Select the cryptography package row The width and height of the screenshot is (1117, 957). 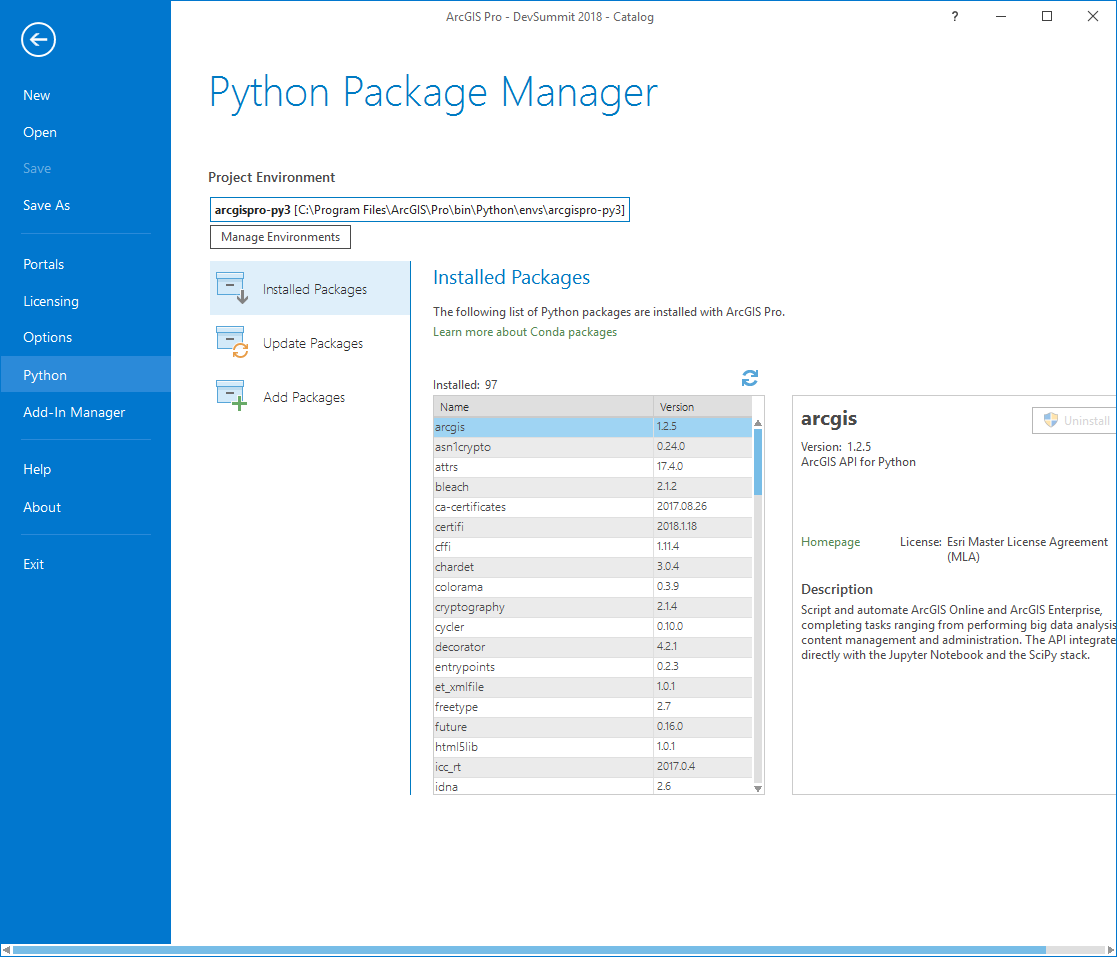[593, 606]
